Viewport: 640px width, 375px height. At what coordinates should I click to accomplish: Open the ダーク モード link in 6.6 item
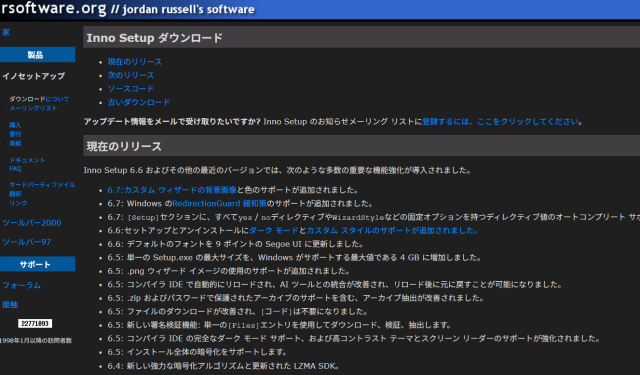273,231
